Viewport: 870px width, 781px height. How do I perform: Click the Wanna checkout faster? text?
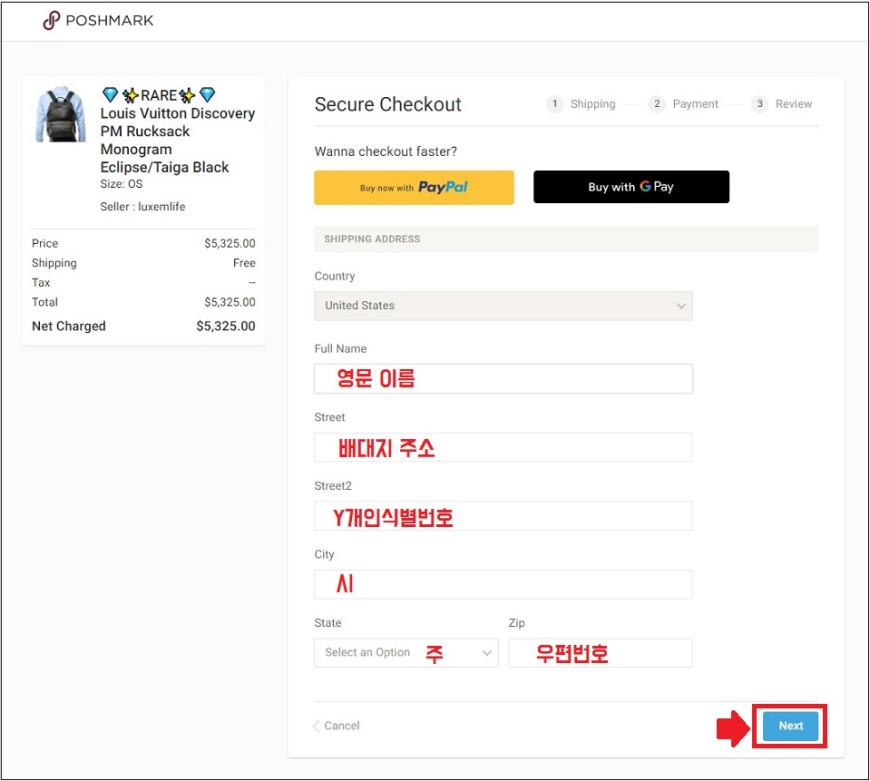tap(386, 151)
